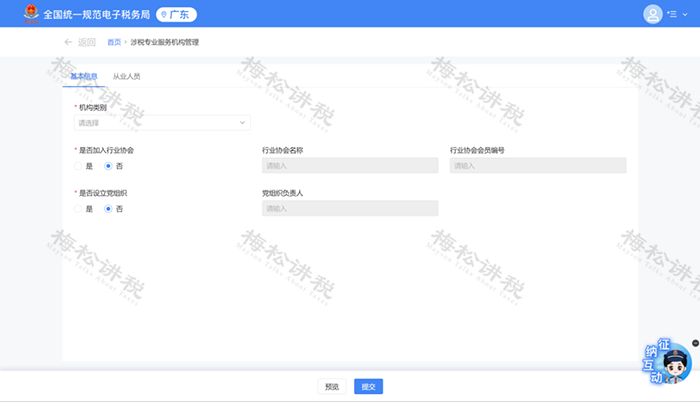The width and height of the screenshot is (700, 402).
Task: Switch to 基本信息 tab
Action: (84, 76)
